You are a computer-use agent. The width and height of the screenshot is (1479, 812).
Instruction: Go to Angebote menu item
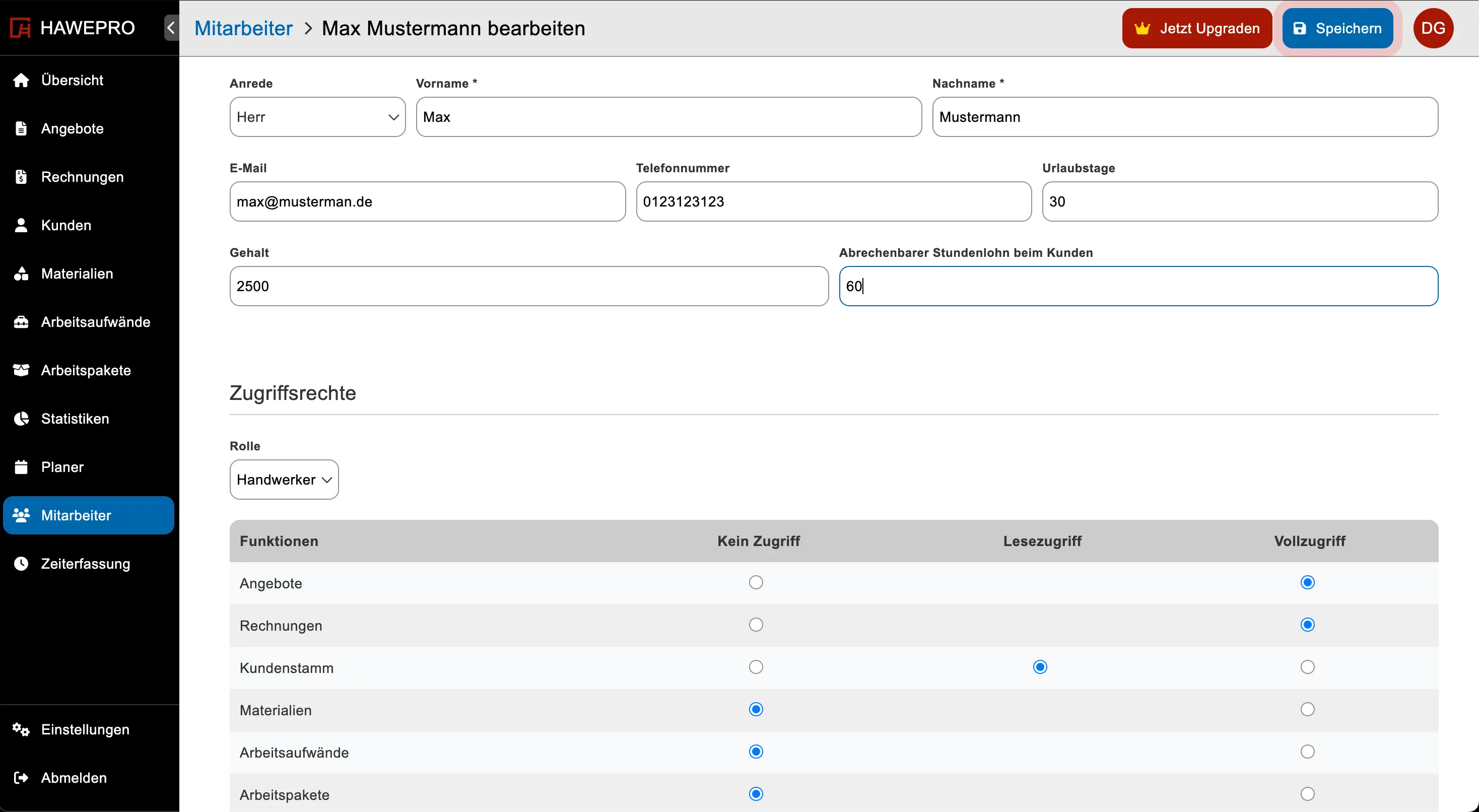[89, 128]
